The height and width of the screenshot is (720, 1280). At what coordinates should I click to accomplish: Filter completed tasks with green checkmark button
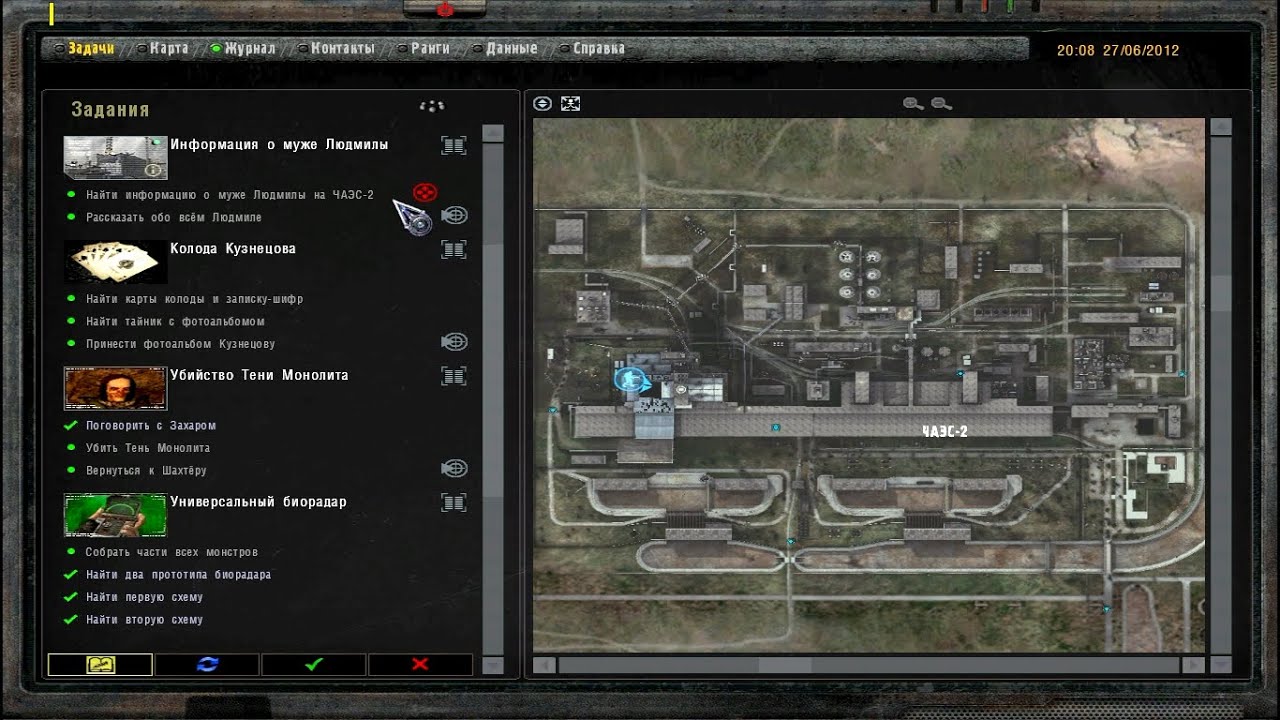coord(314,664)
